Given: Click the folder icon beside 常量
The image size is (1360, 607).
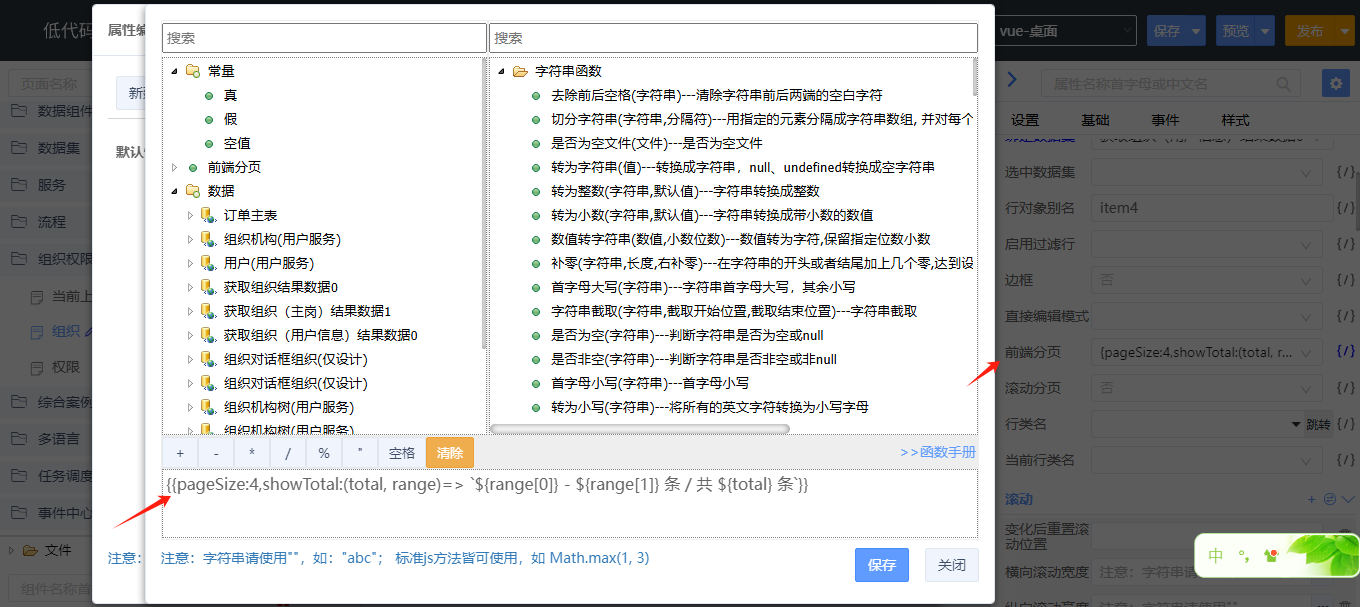Looking at the screenshot, I should (193, 71).
